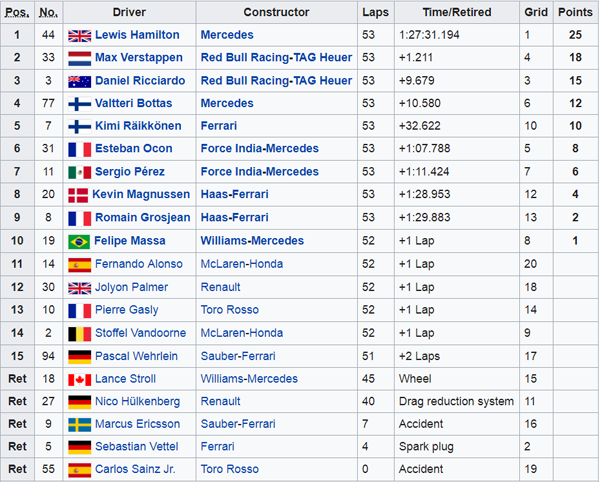
Task: Select the 'Drag reduction system' retirement cell
Action: coord(457,401)
